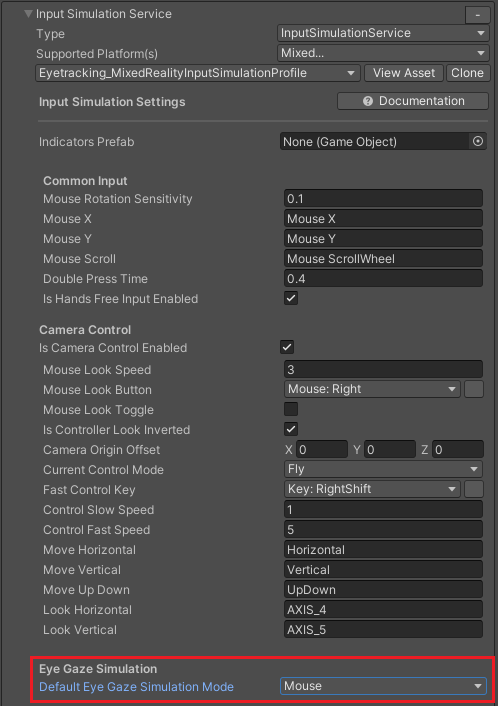Screen dimensions: 498x706
Task: Click the Input Simulation Settings heading
Action: coord(112,102)
